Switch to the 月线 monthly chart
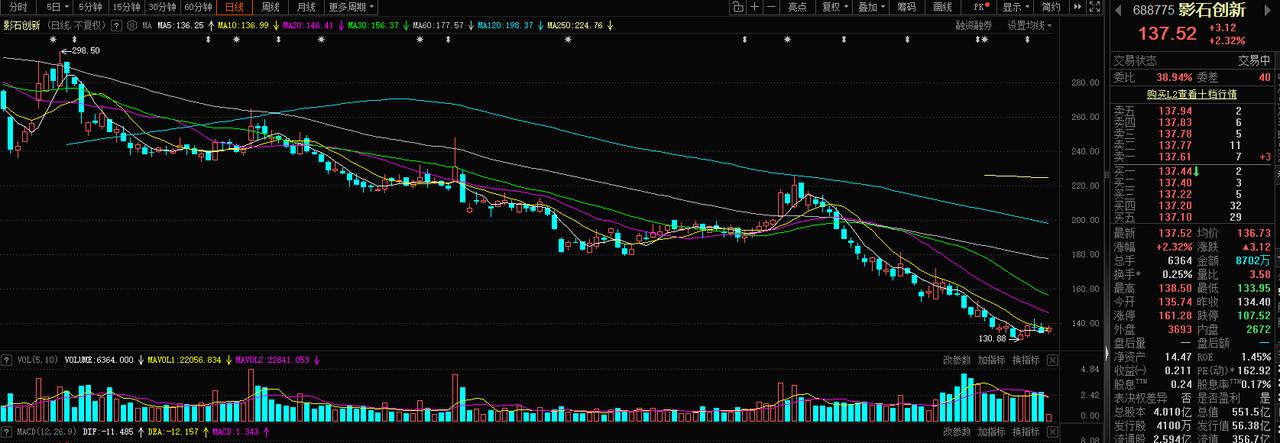This screenshot has height=443, width=1280. pos(306,7)
